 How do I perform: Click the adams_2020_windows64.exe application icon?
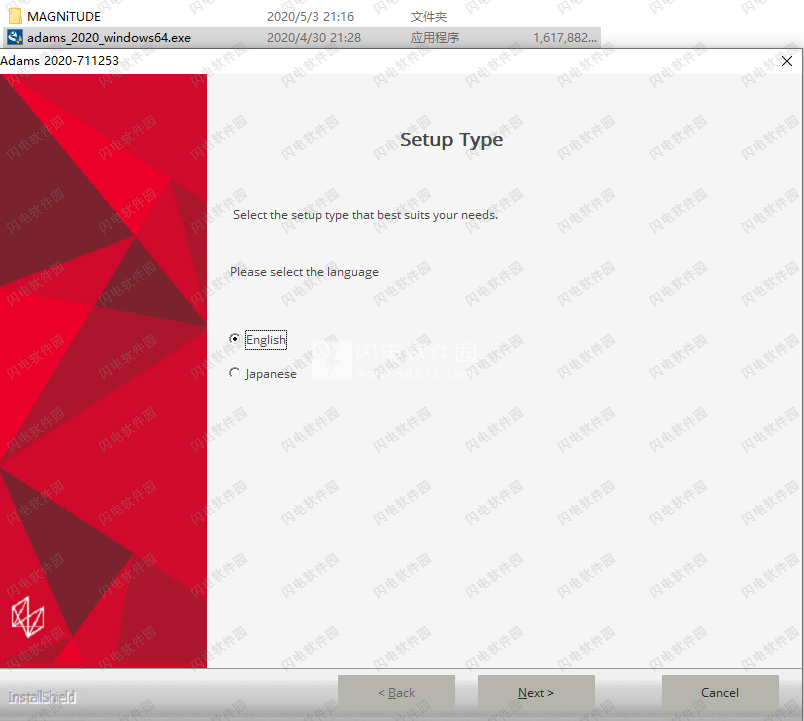(15, 37)
